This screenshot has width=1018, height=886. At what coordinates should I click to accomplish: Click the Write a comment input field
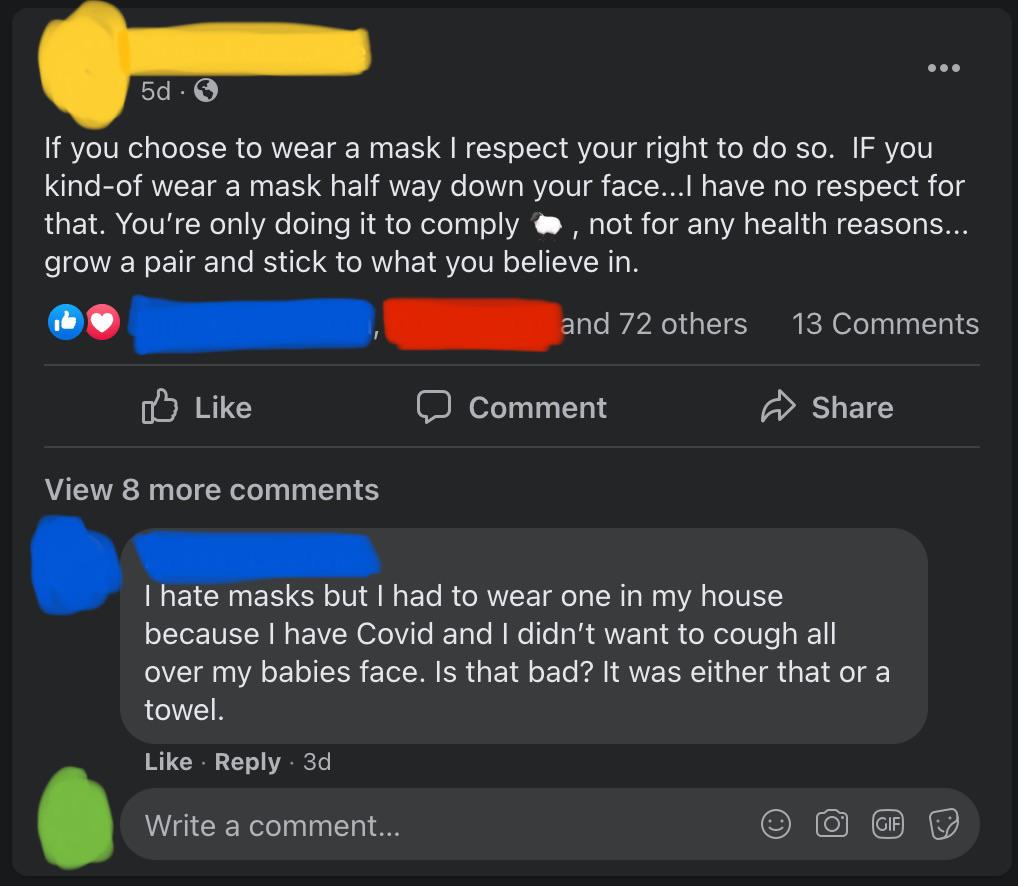[x=400, y=825]
